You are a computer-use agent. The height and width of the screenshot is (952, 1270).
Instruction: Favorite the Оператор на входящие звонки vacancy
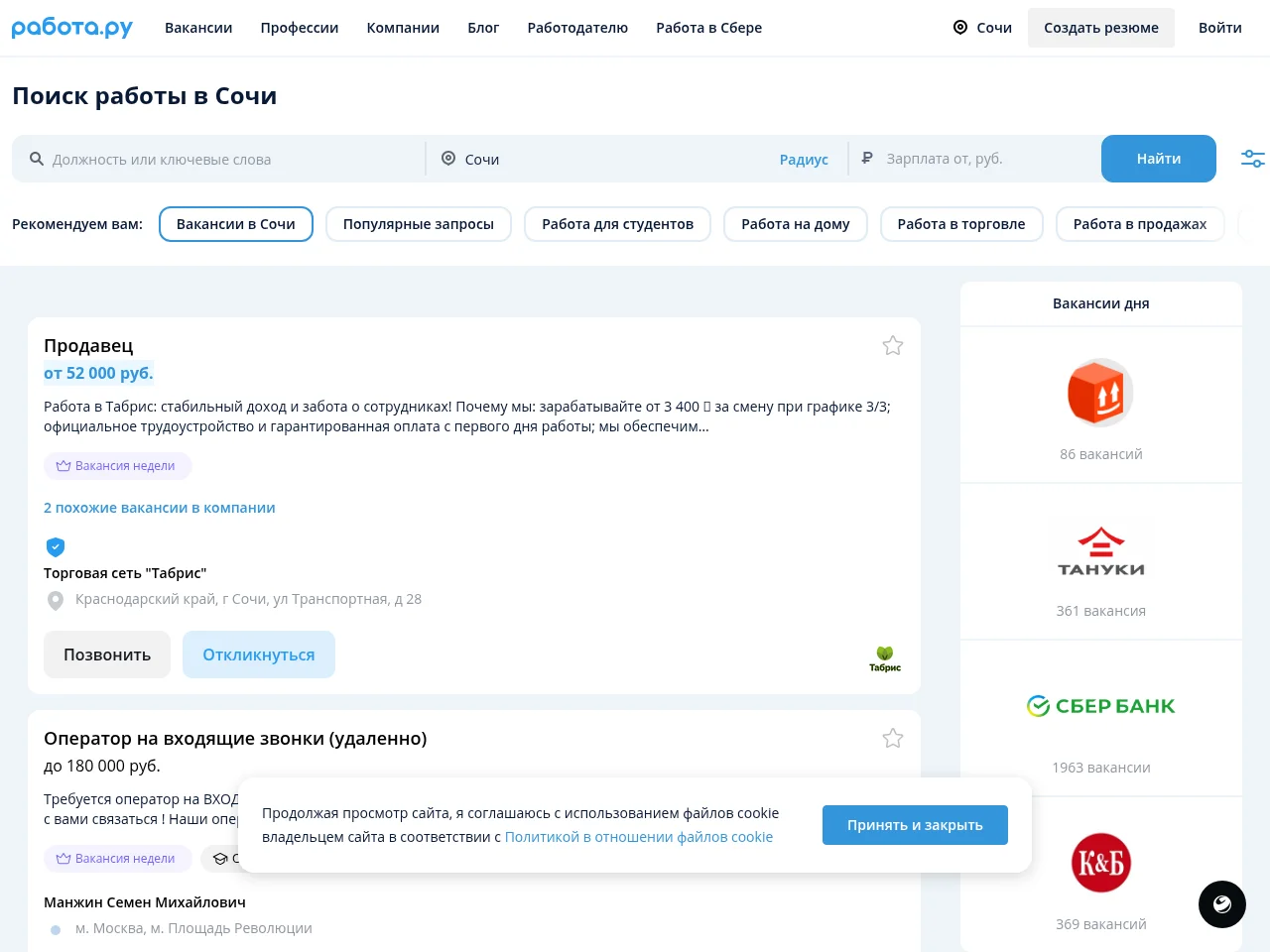pos(893,738)
